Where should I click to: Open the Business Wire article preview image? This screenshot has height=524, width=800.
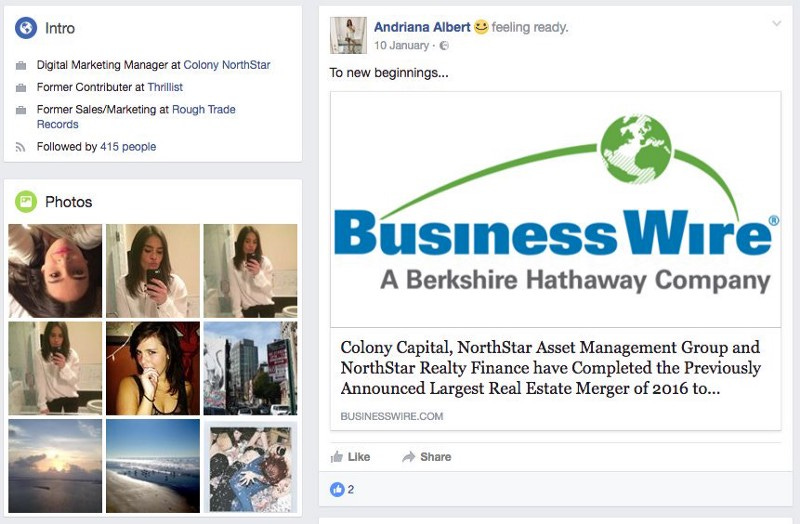pos(556,209)
